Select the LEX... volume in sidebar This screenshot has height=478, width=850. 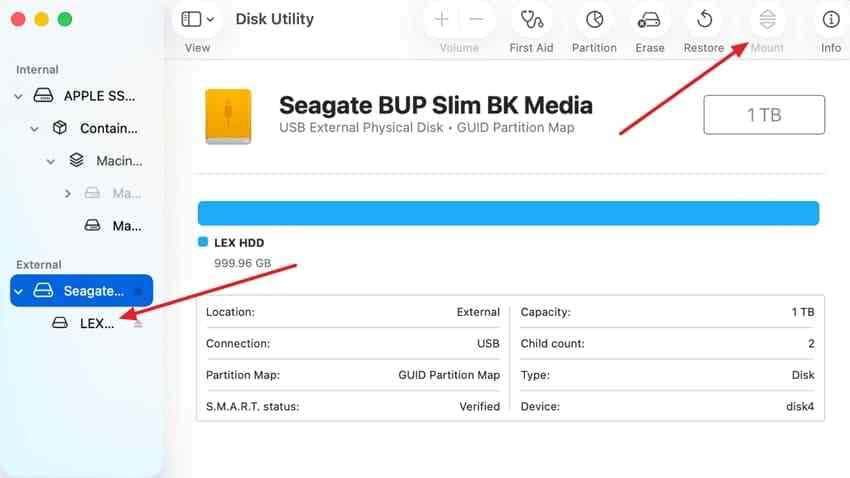81,323
